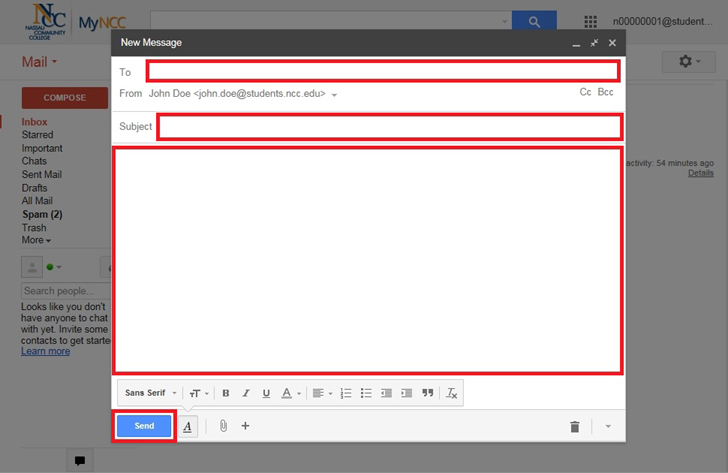Attach a file with paperclip icon
This screenshot has height=473, width=728.
point(223,426)
